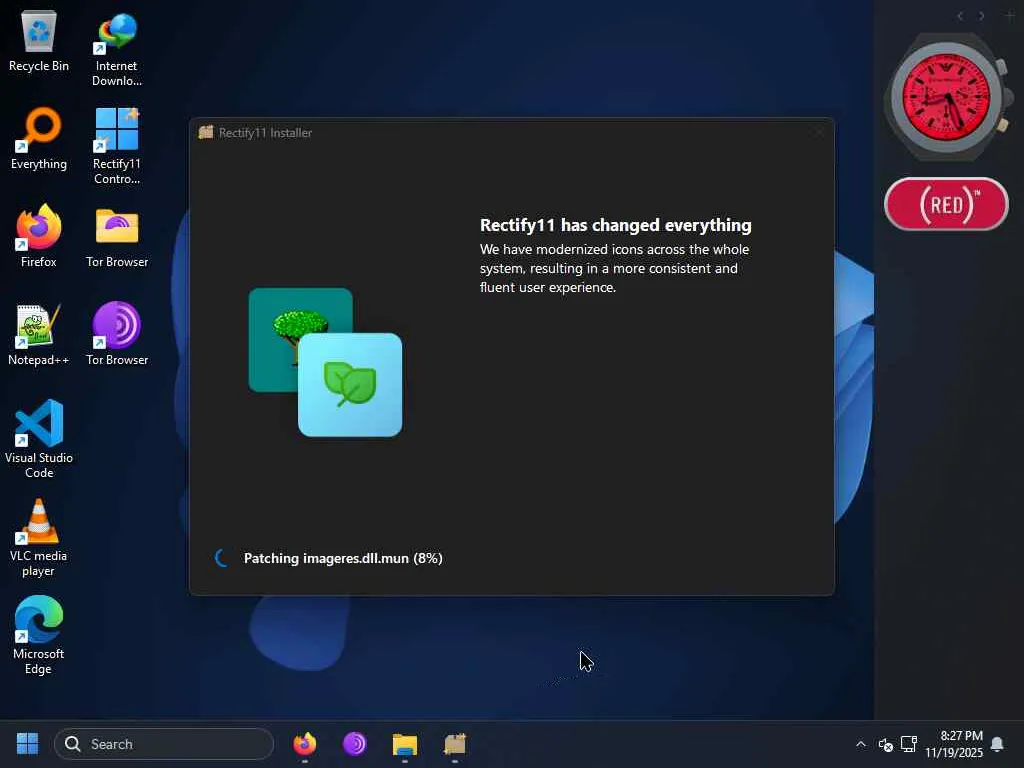Viewport: 1024px width, 768px height.
Task: Click the Patching imageres.dll.mun status text
Action: click(343, 558)
